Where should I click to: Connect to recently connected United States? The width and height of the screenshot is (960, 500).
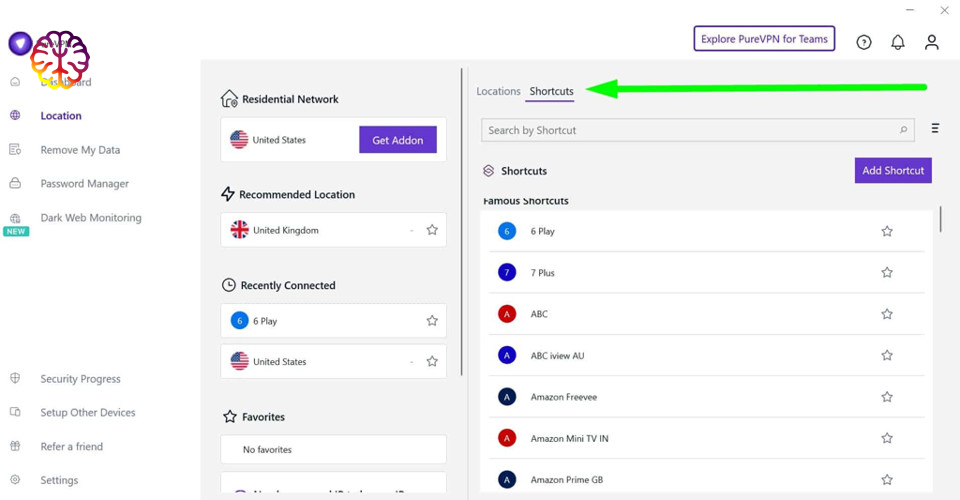pyautogui.click(x=333, y=361)
